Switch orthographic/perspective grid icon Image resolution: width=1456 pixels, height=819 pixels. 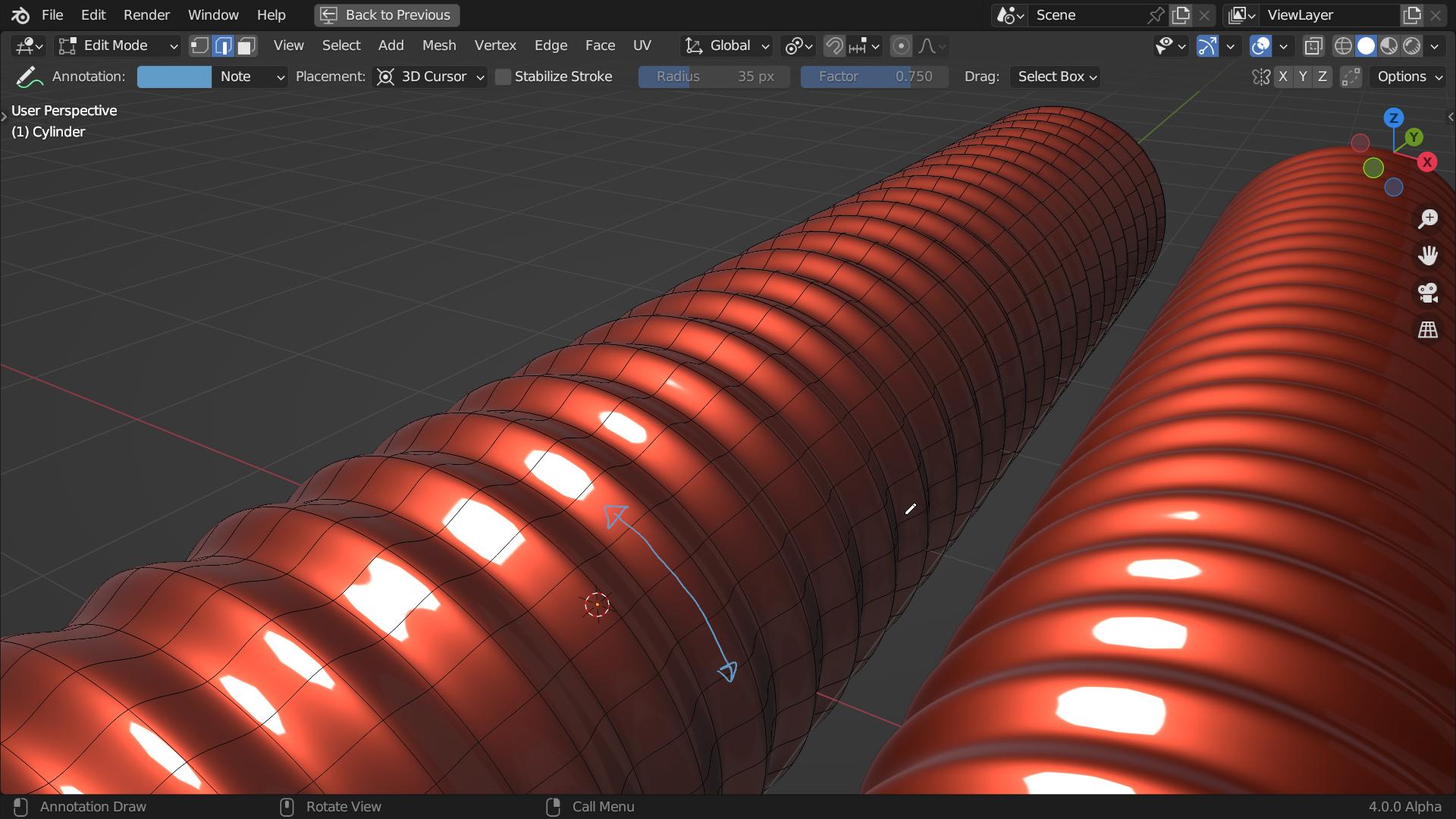(1428, 330)
